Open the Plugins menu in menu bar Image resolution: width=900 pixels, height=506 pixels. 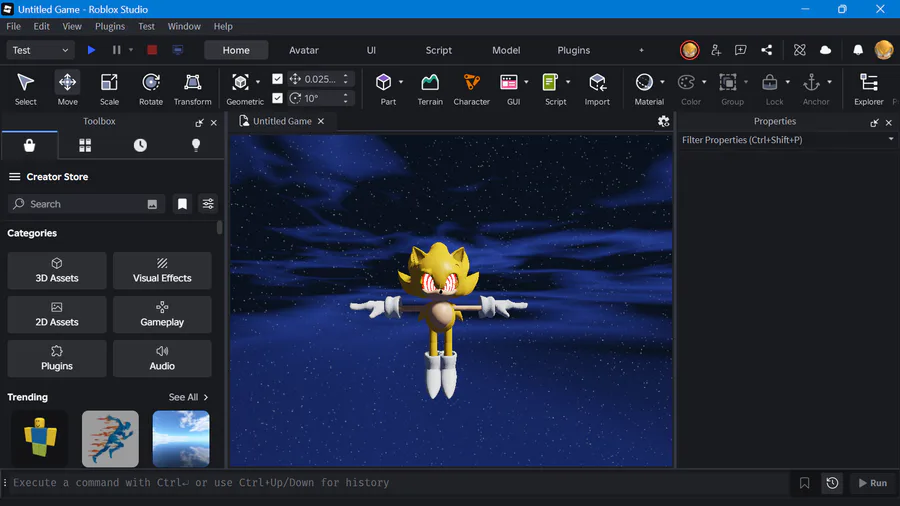(110, 26)
